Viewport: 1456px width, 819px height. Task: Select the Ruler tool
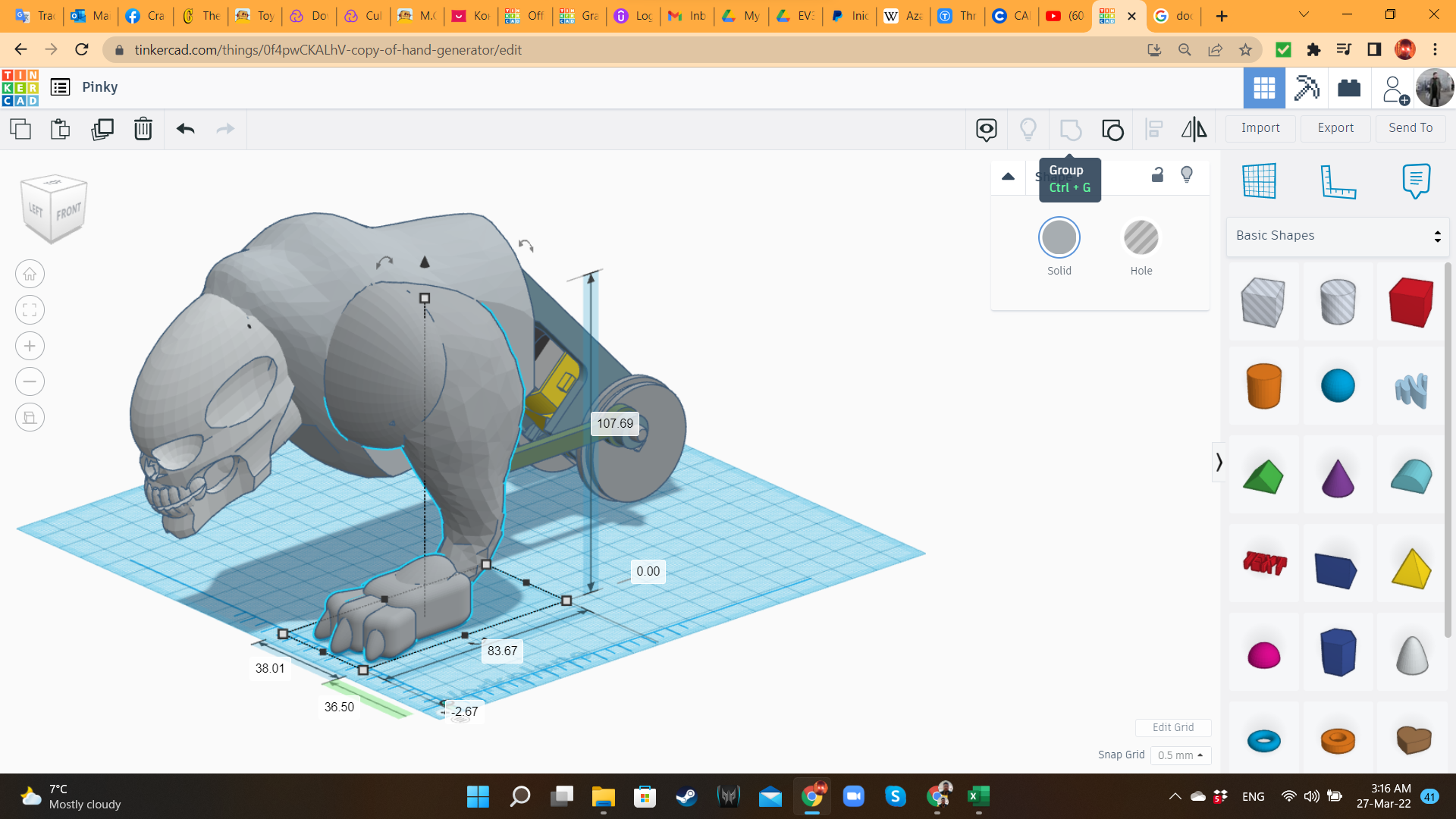click(x=1338, y=182)
